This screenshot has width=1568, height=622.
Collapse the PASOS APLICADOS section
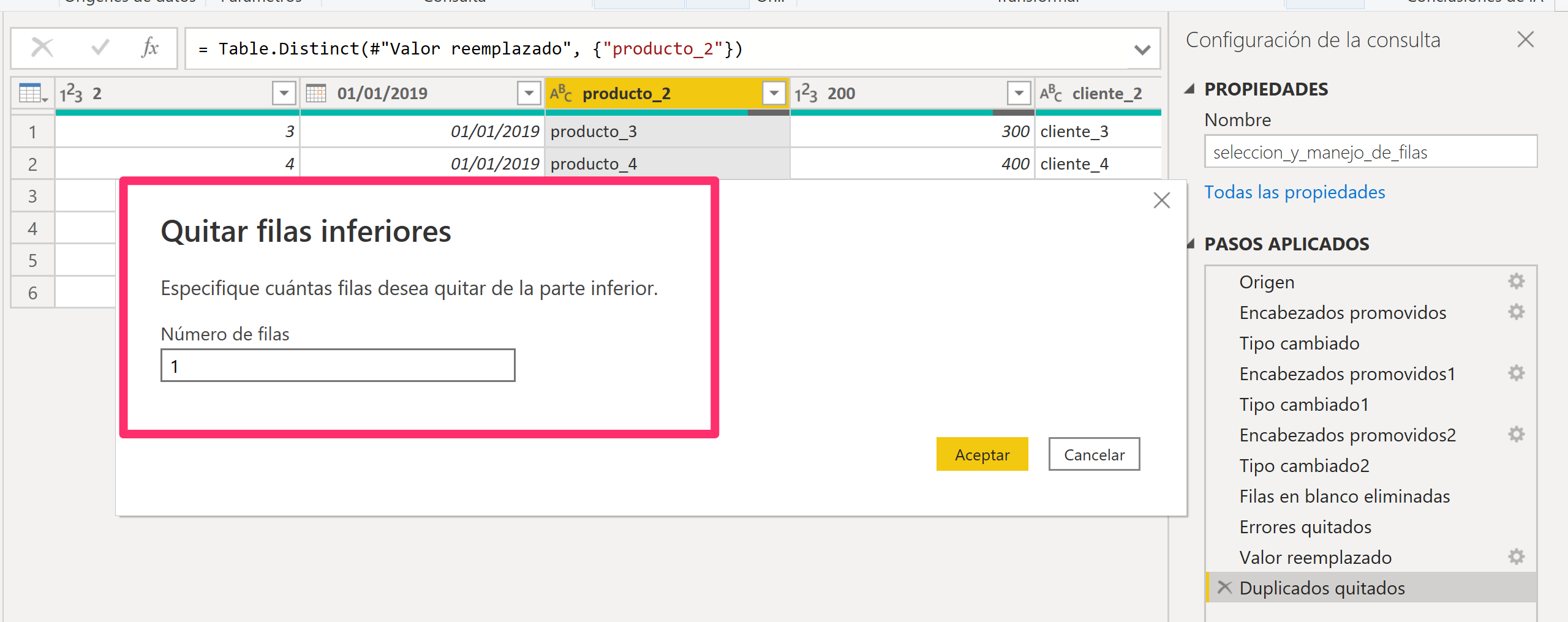coord(1190,244)
